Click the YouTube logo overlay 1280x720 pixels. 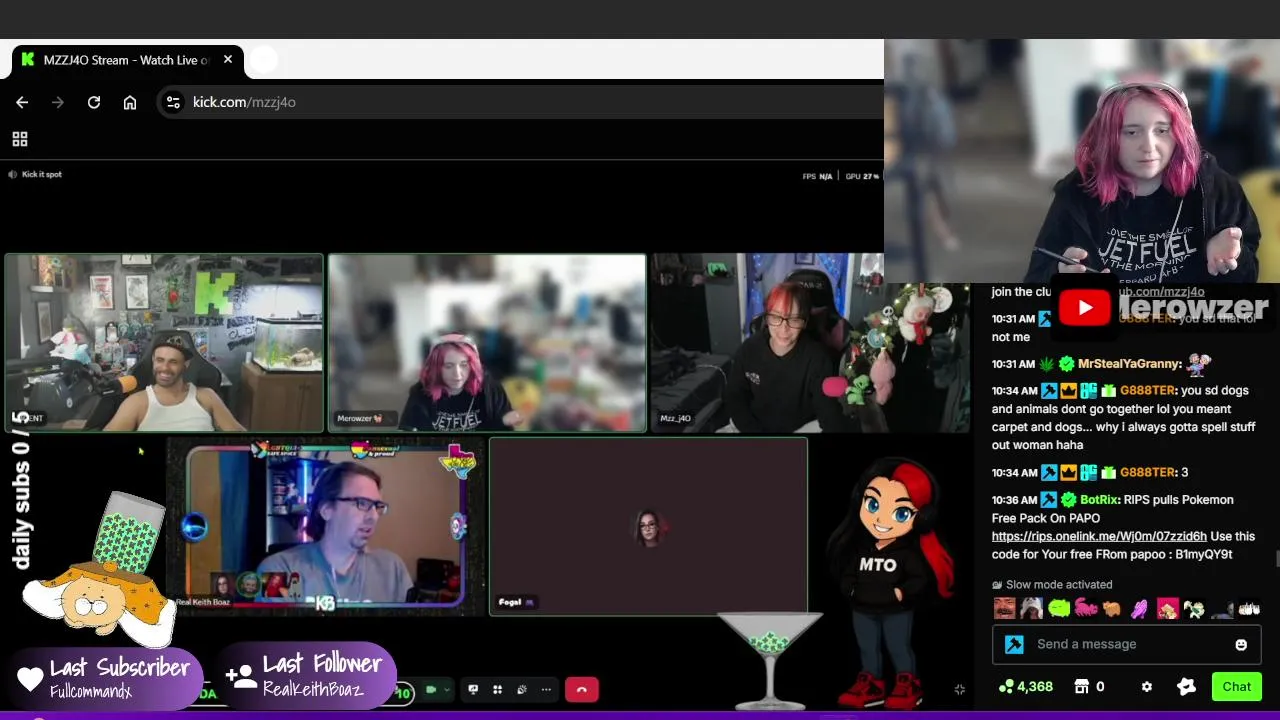(x=1085, y=308)
